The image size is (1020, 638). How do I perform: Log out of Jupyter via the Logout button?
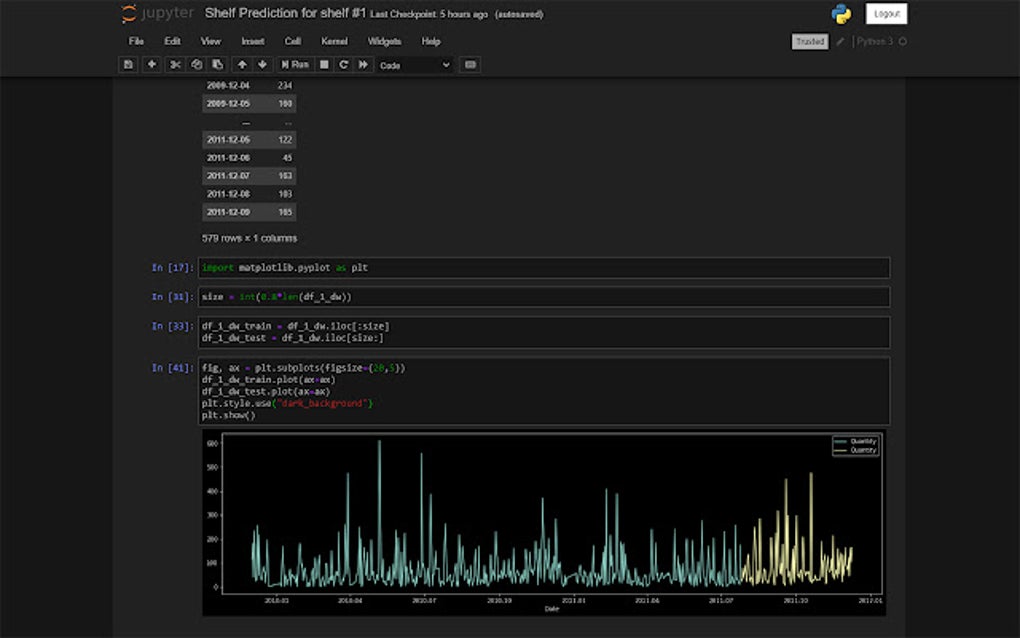886,14
